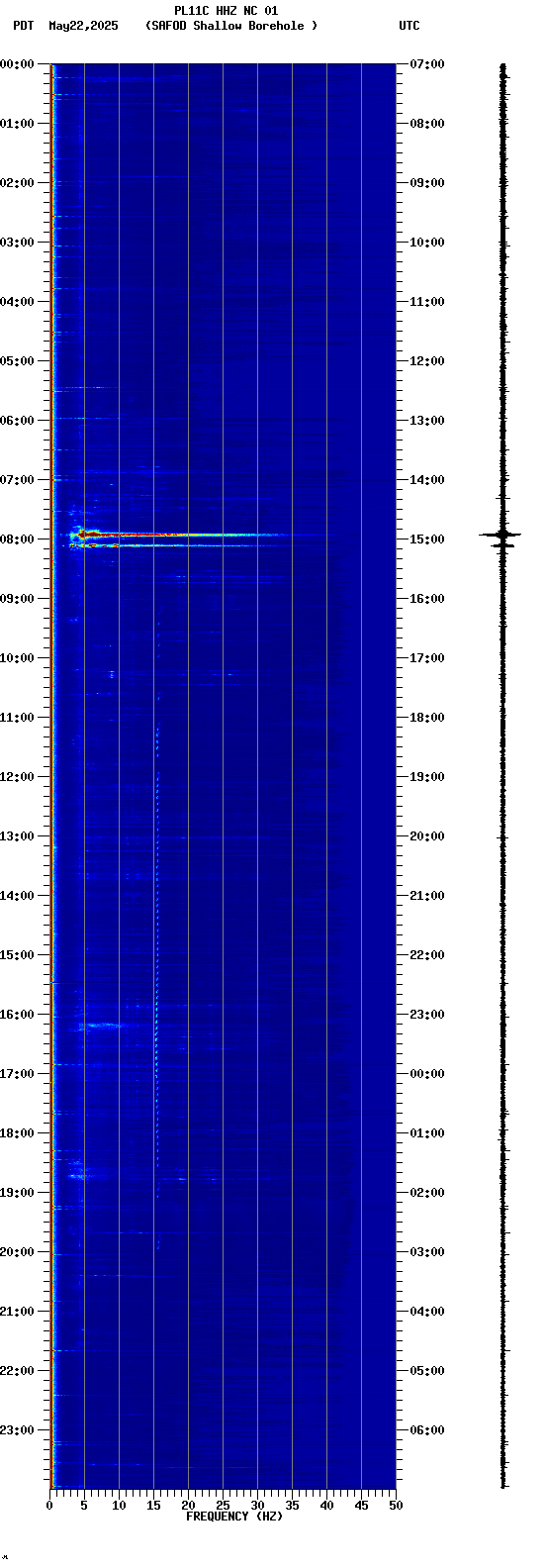The width and height of the screenshot is (546, 1568).
Task: Click the UTC '19:00' time label
Action: 427,777
